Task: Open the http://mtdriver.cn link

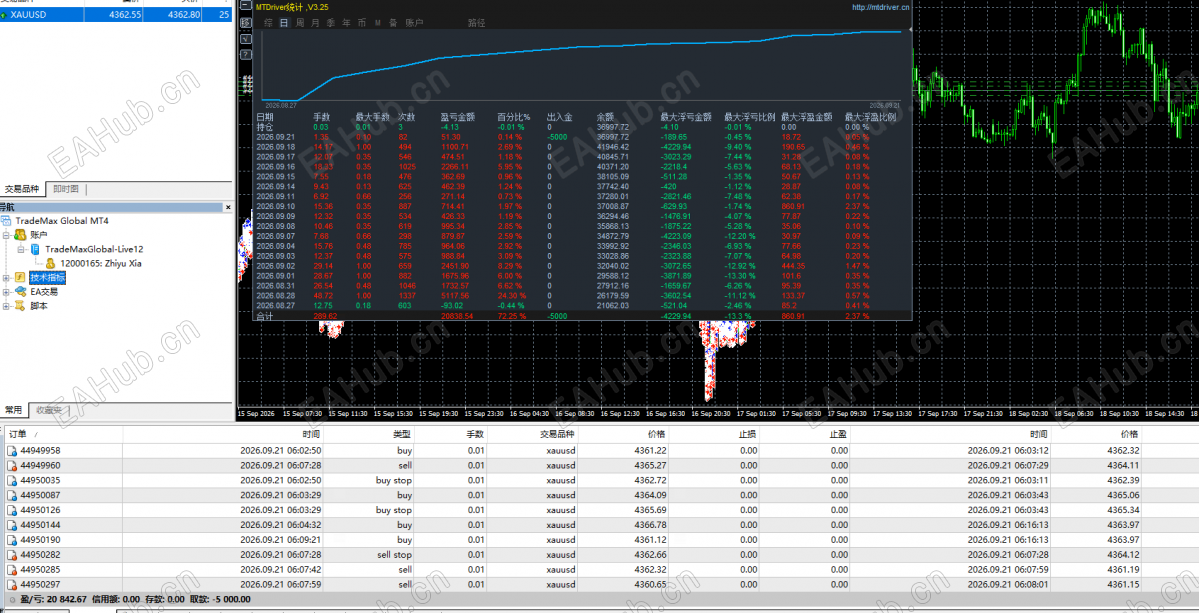Action: pos(881,7)
